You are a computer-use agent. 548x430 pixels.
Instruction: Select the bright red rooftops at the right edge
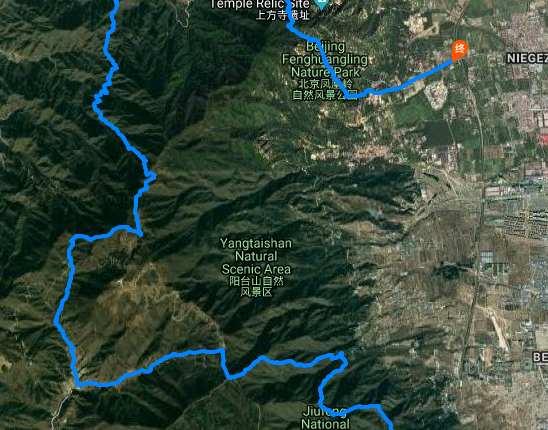[x=544, y=139]
